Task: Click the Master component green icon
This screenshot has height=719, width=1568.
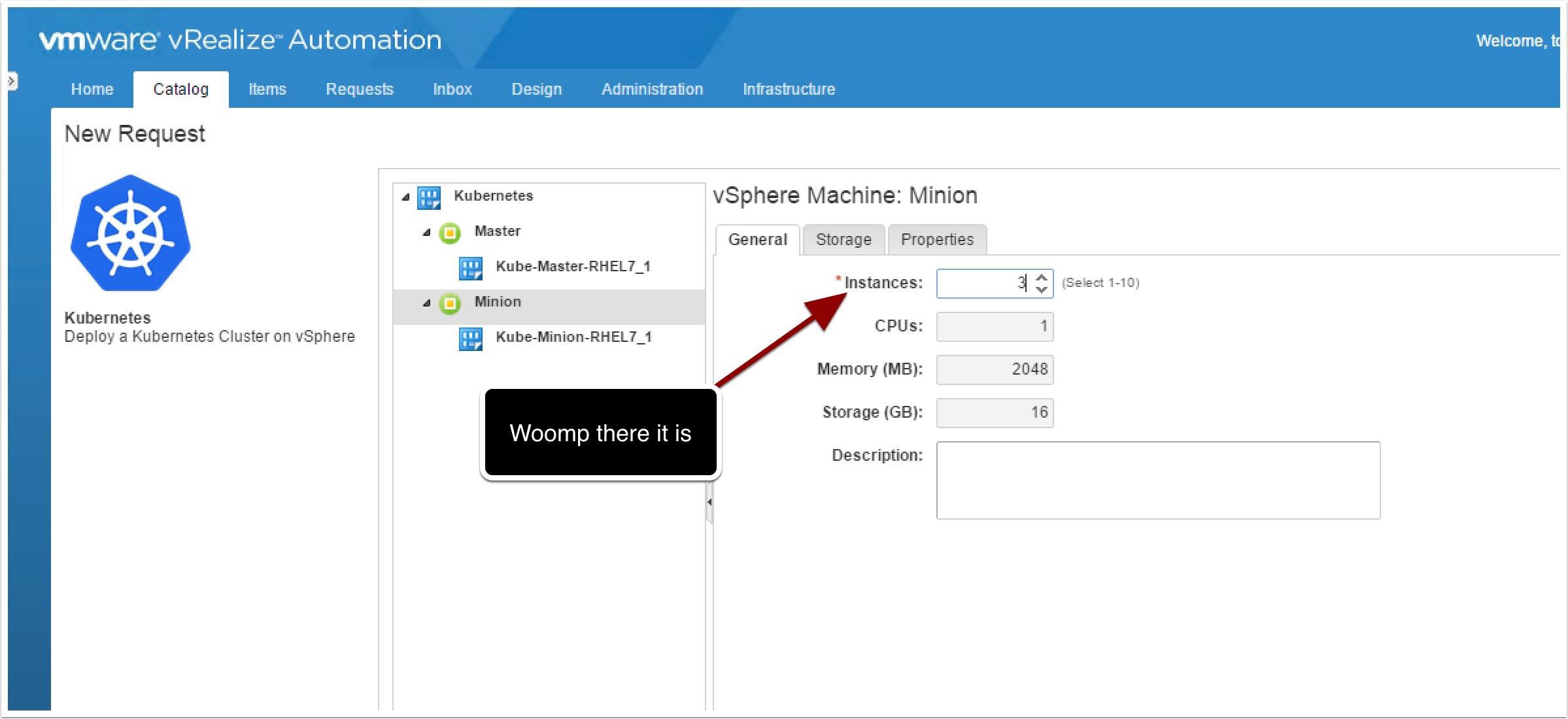Action: [x=450, y=233]
